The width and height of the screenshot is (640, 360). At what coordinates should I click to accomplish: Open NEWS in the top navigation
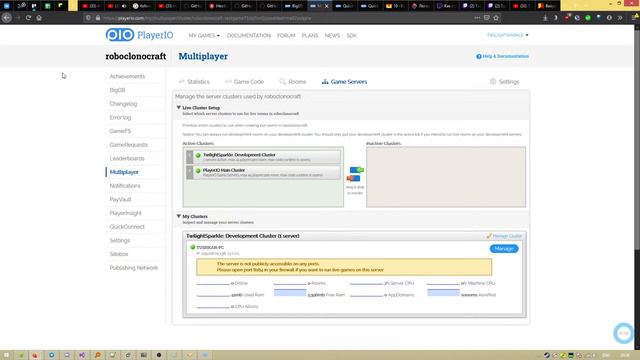(x=332, y=36)
